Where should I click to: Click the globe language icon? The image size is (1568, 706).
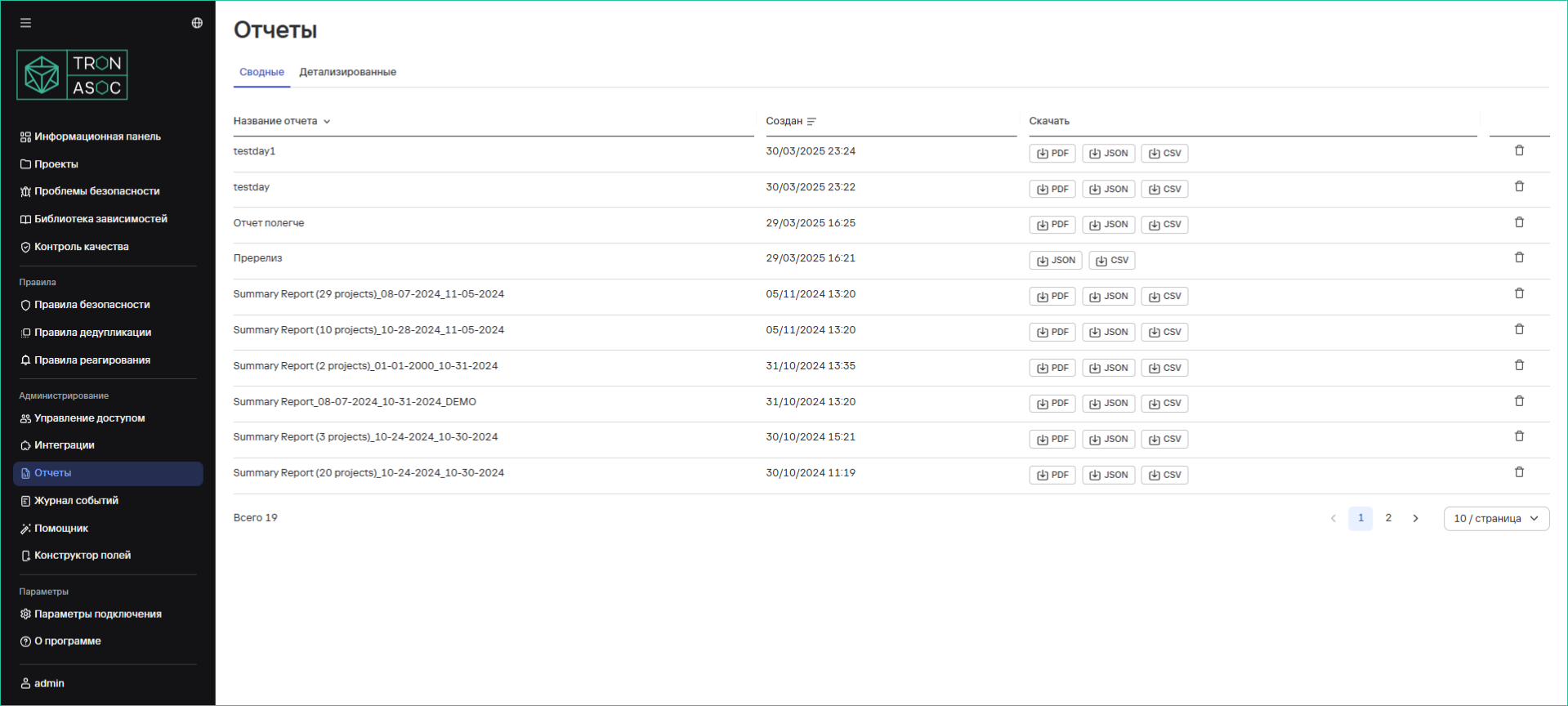tap(197, 23)
